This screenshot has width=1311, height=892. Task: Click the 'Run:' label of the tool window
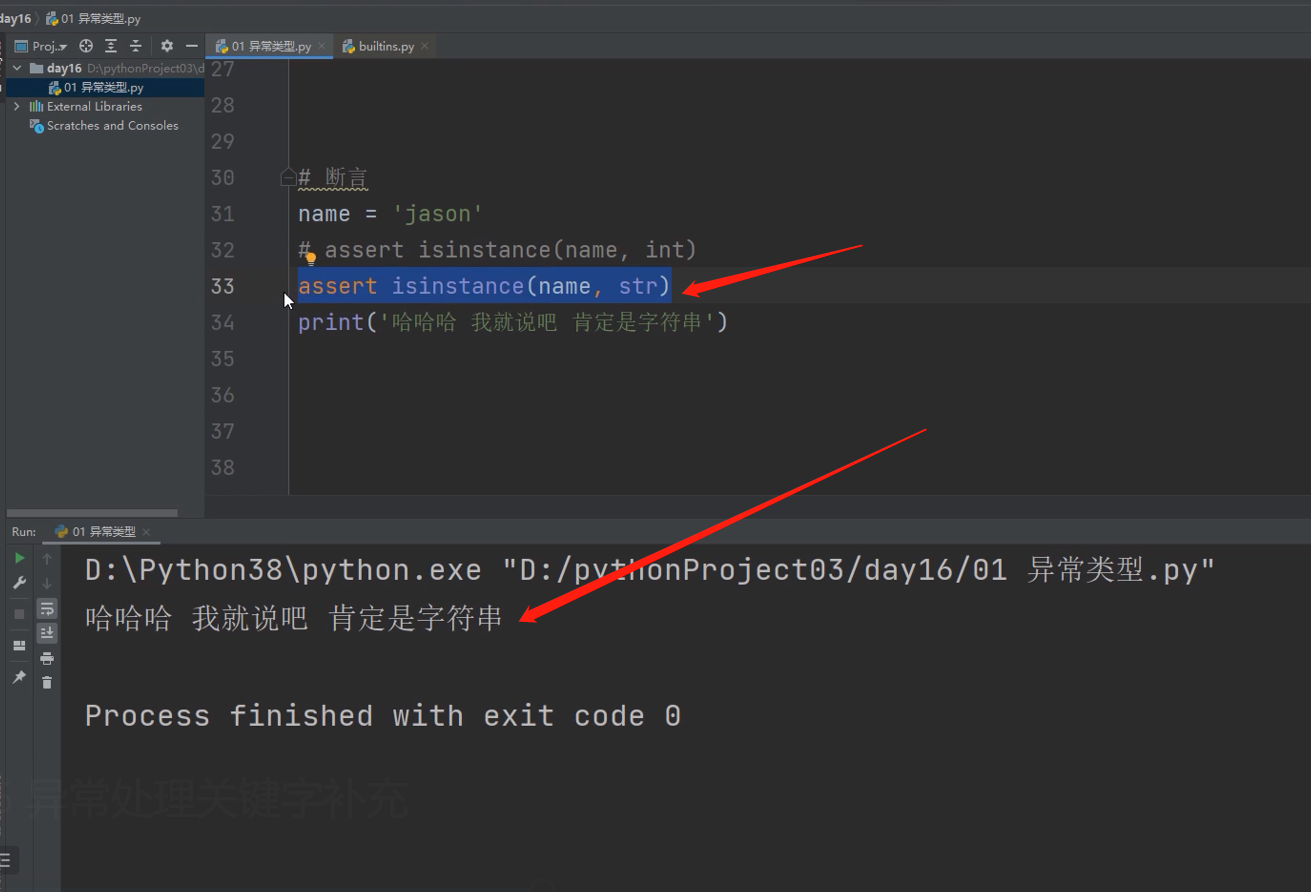(24, 532)
